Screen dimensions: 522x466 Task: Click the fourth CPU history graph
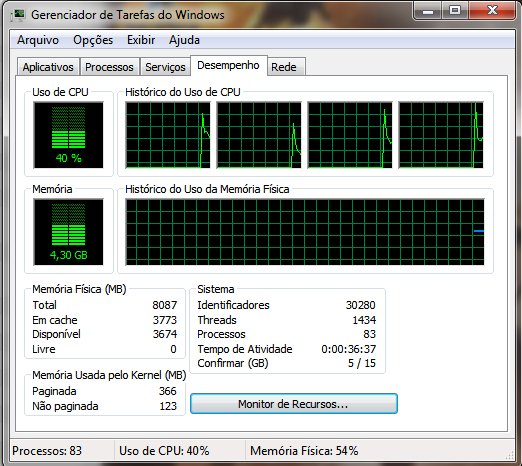[x=441, y=135]
